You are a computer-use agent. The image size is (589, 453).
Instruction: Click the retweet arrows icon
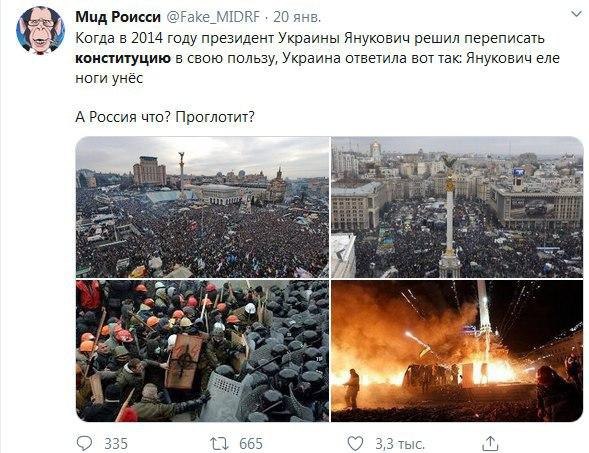(219, 444)
